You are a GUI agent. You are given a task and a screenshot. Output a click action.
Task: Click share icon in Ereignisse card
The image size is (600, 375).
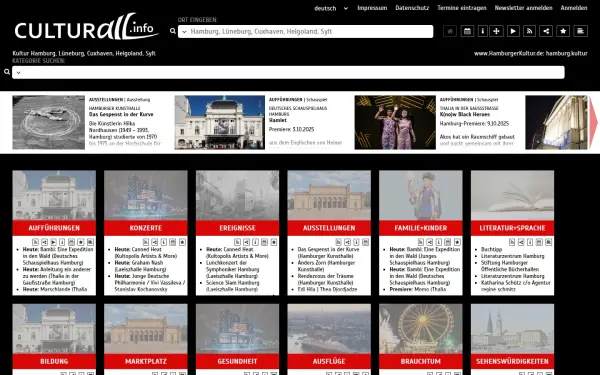(246, 242)
